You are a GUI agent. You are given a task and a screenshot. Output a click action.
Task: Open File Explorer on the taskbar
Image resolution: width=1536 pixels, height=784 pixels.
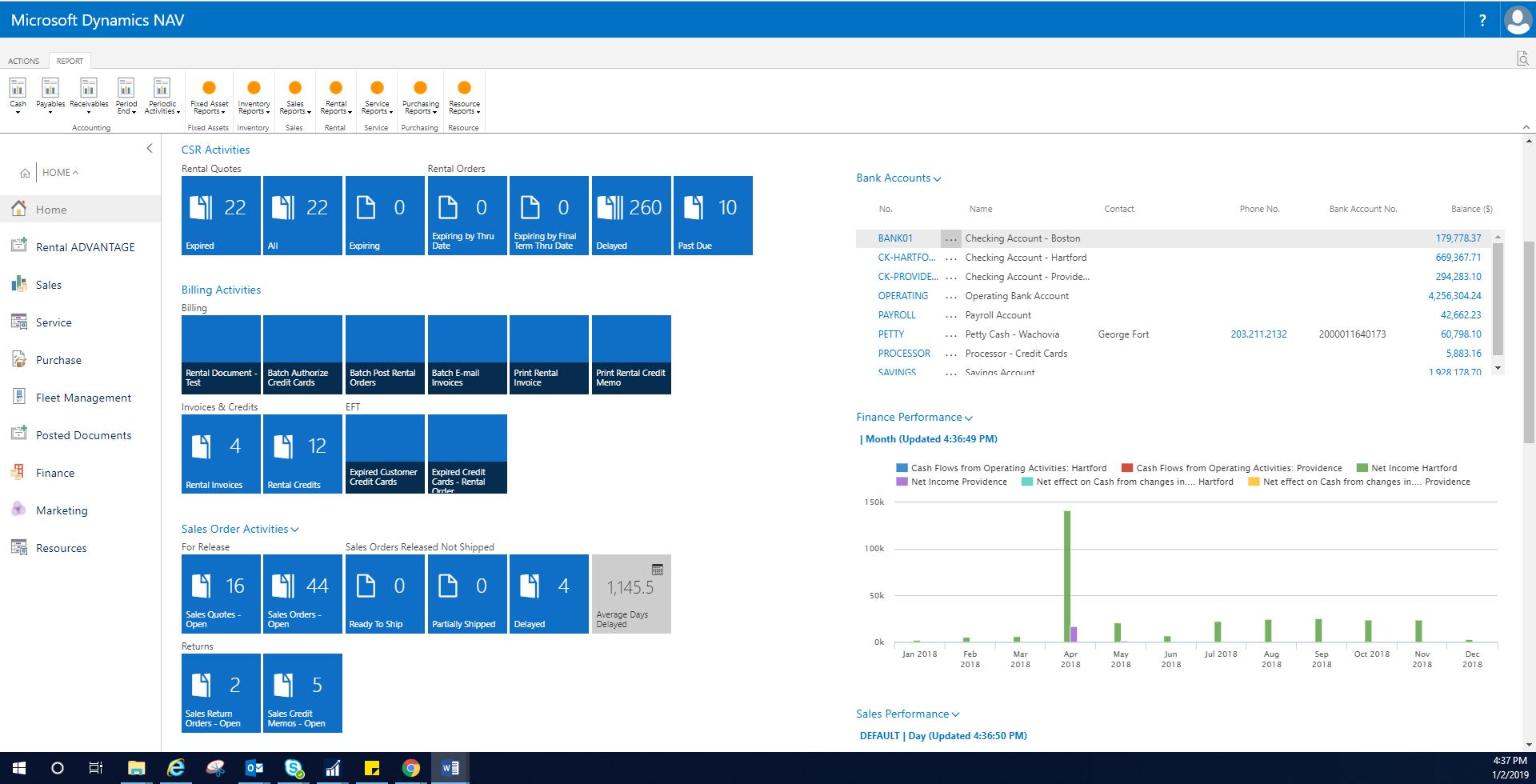[x=137, y=768]
